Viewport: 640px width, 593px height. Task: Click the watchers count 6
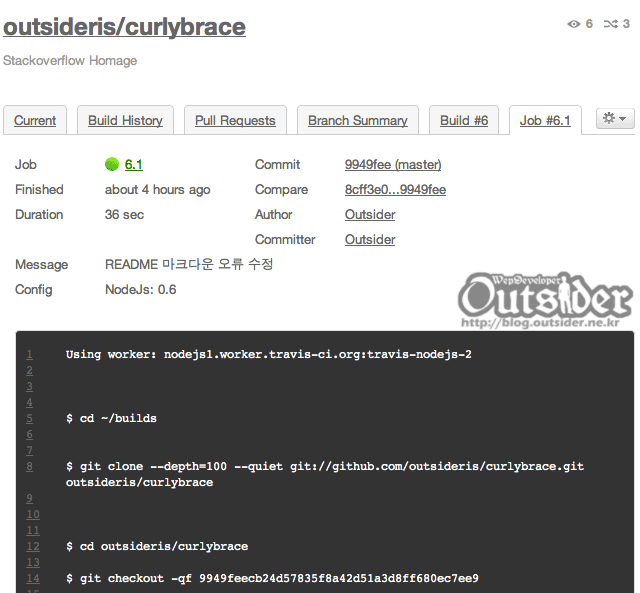[589, 24]
